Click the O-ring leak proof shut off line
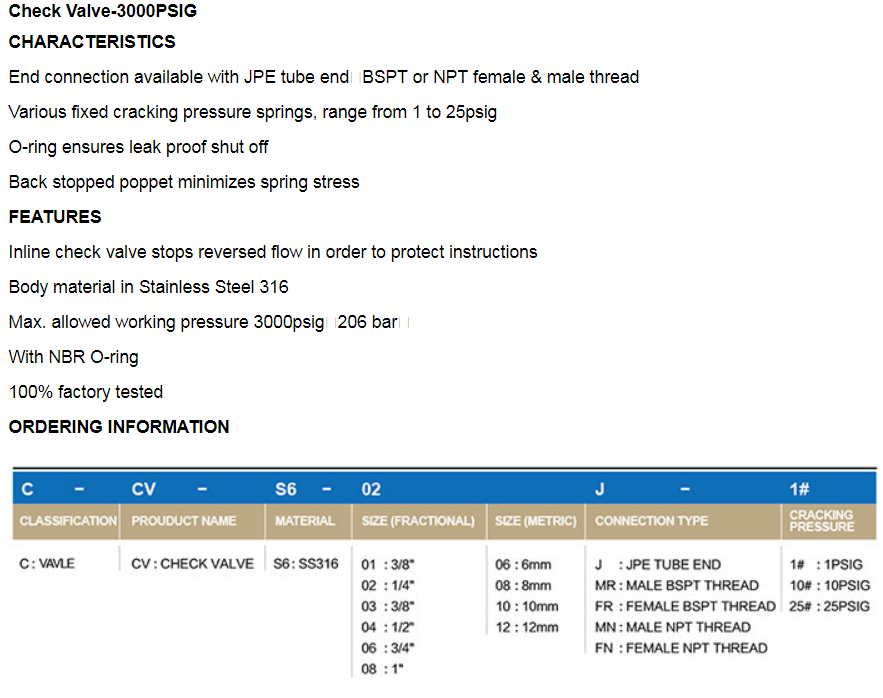Viewport: 883px width, 698px height. click(138, 147)
